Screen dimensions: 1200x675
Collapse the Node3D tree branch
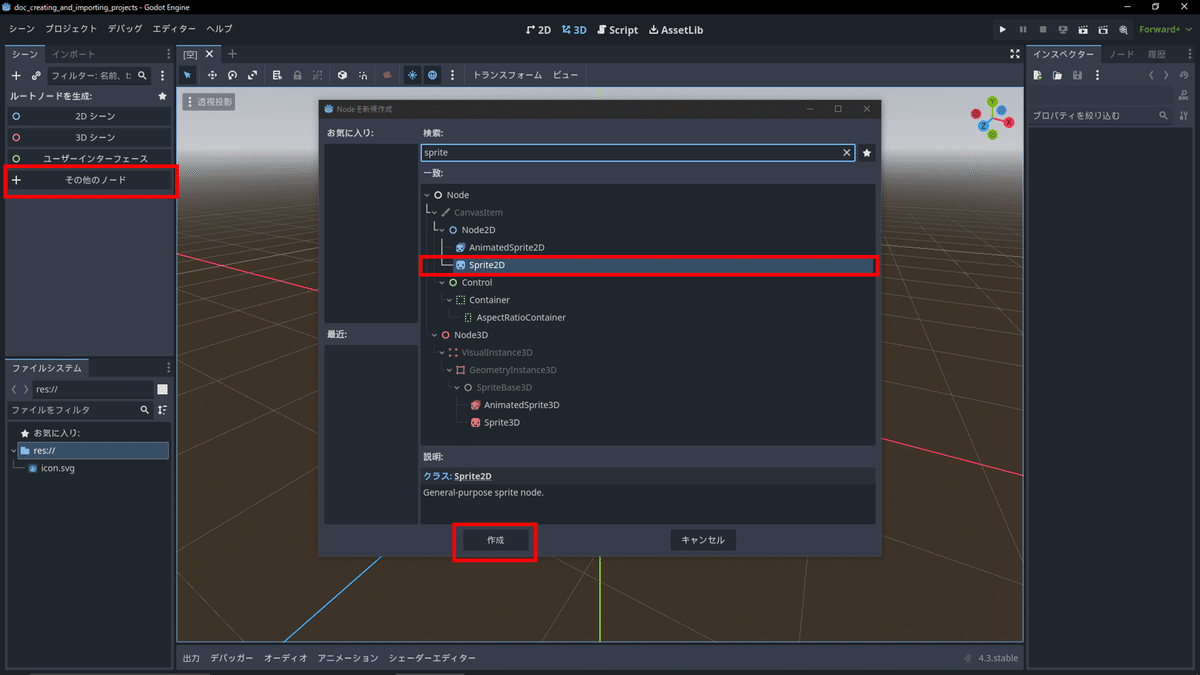pyautogui.click(x=433, y=335)
